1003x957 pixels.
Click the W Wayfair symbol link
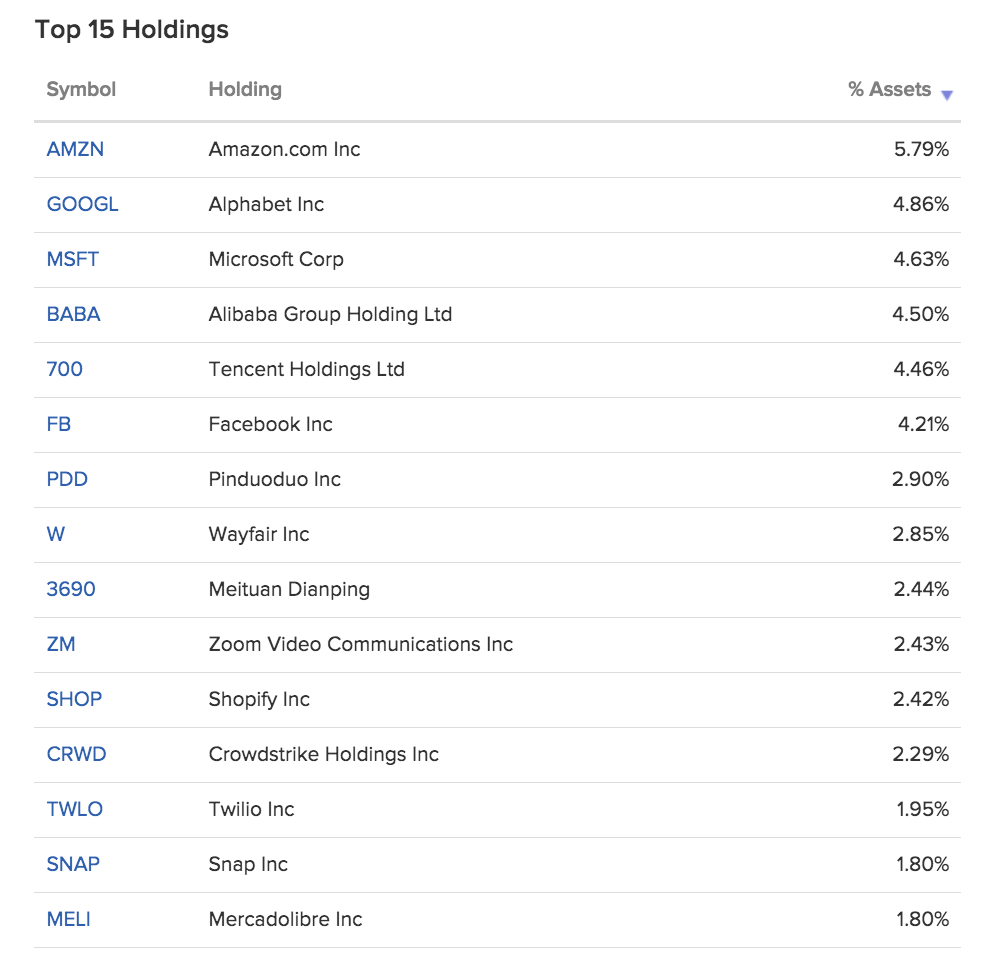56,534
